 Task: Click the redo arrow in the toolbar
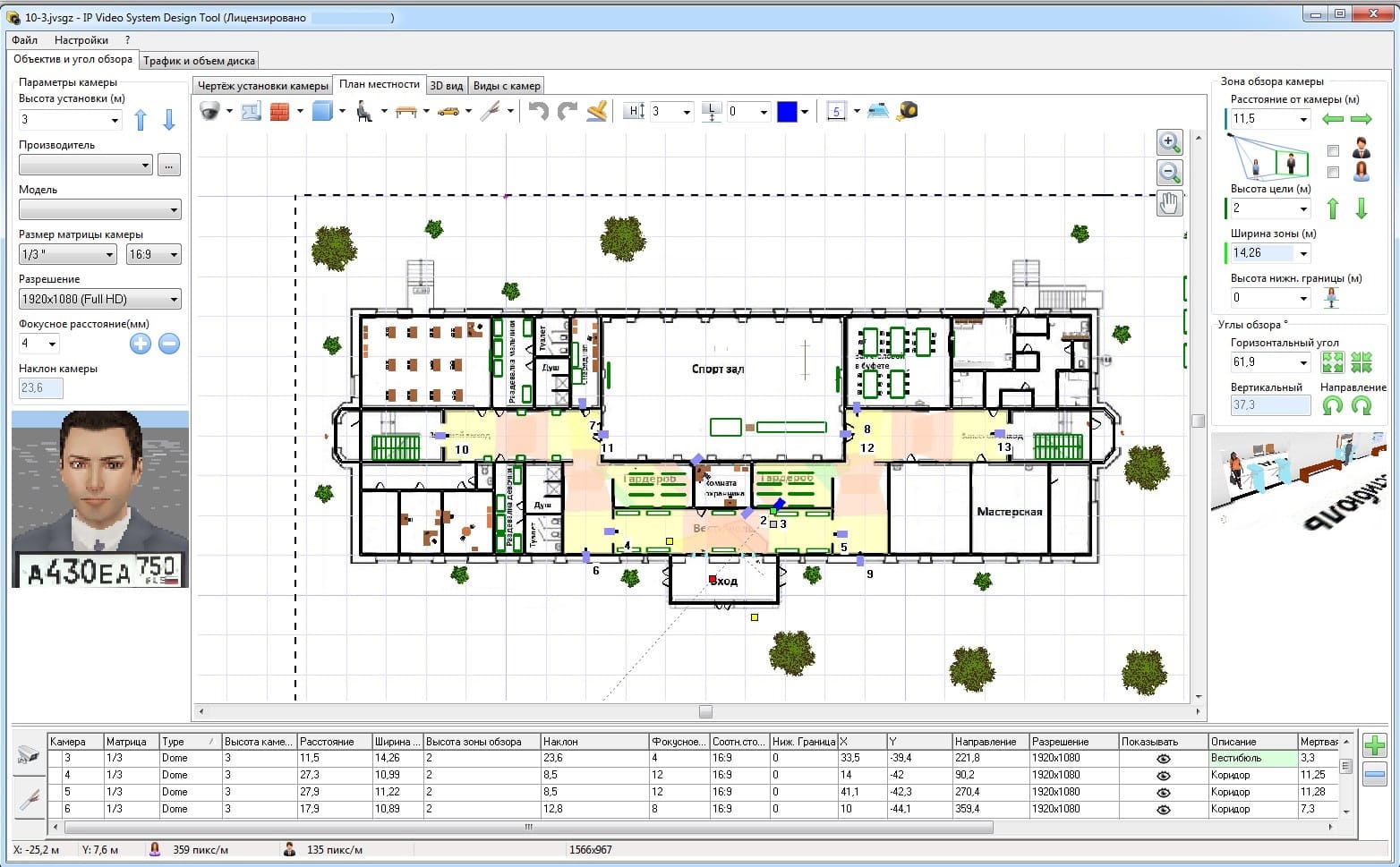tap(568, 111)
